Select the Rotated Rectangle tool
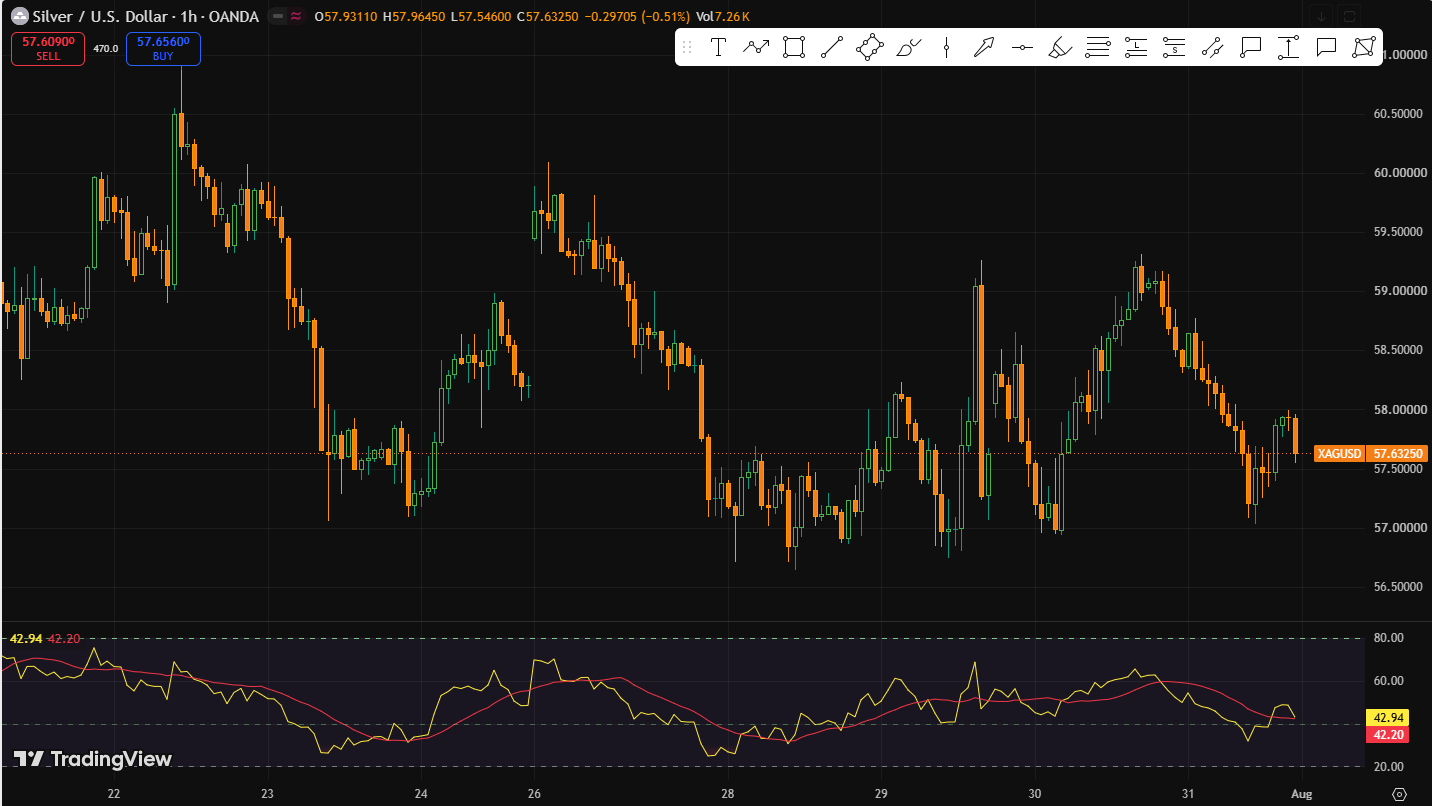The height and width of the screenshot is (806, 1432). 870,47
